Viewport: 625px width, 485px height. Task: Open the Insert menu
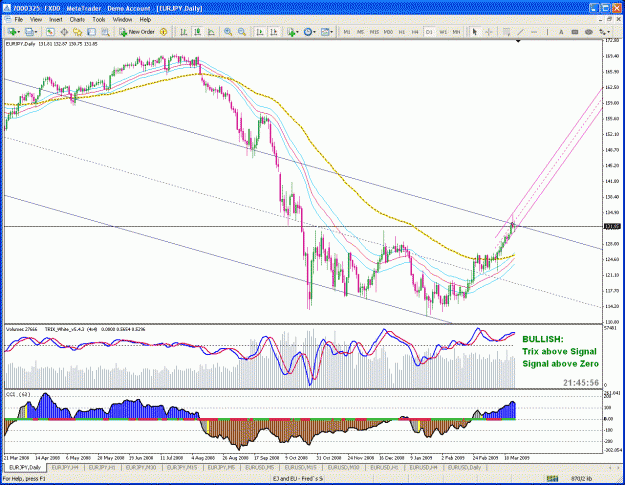pos(56,20)
